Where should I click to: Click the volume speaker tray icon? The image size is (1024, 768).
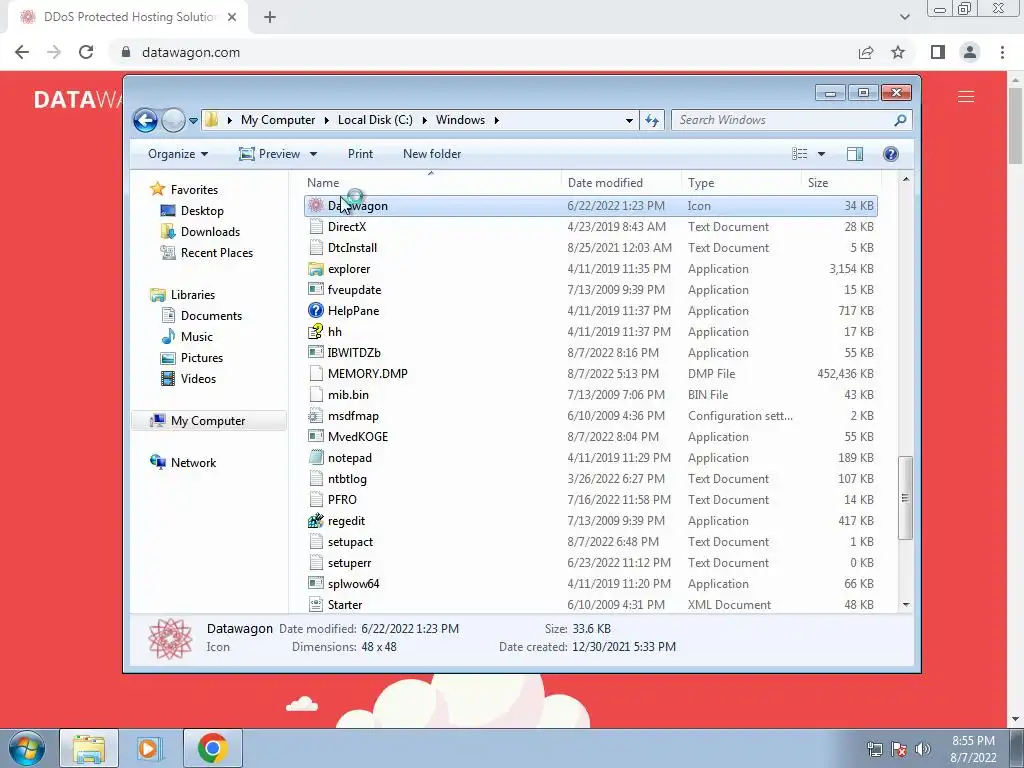[923, 749]
